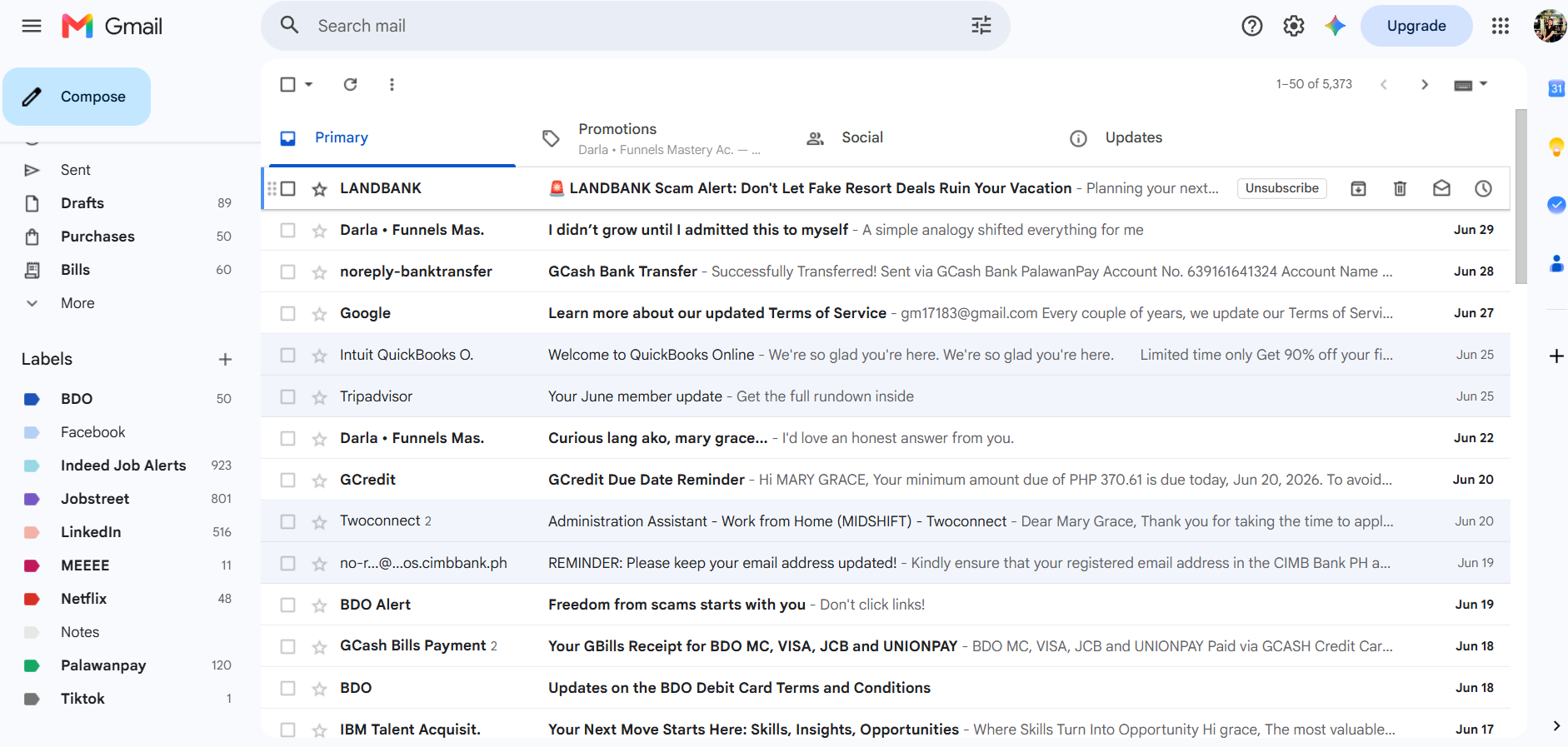The width and height of the screenshot is (1568, 747).
Task: Star the GCredit email
Action: pos(319,481)
